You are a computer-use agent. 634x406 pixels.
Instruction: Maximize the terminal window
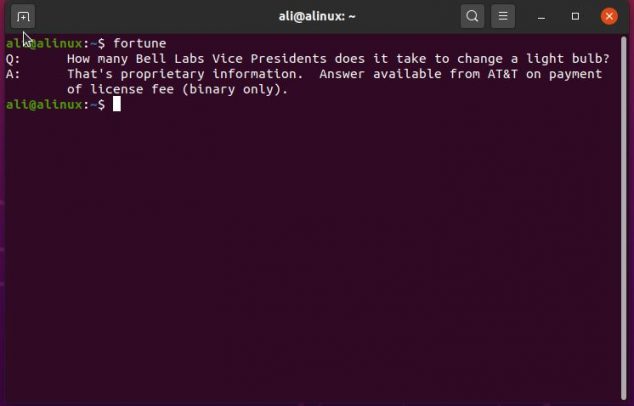click(575, 17)
